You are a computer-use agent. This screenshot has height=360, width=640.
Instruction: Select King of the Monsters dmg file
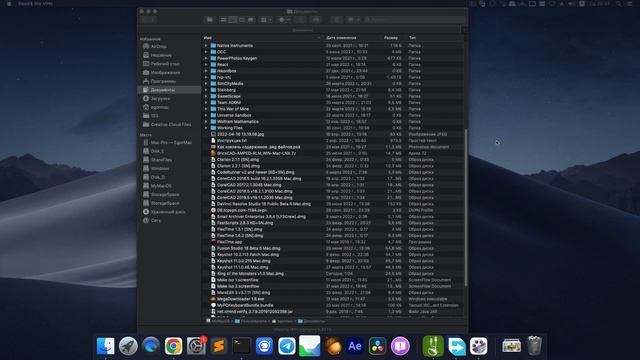333,273
